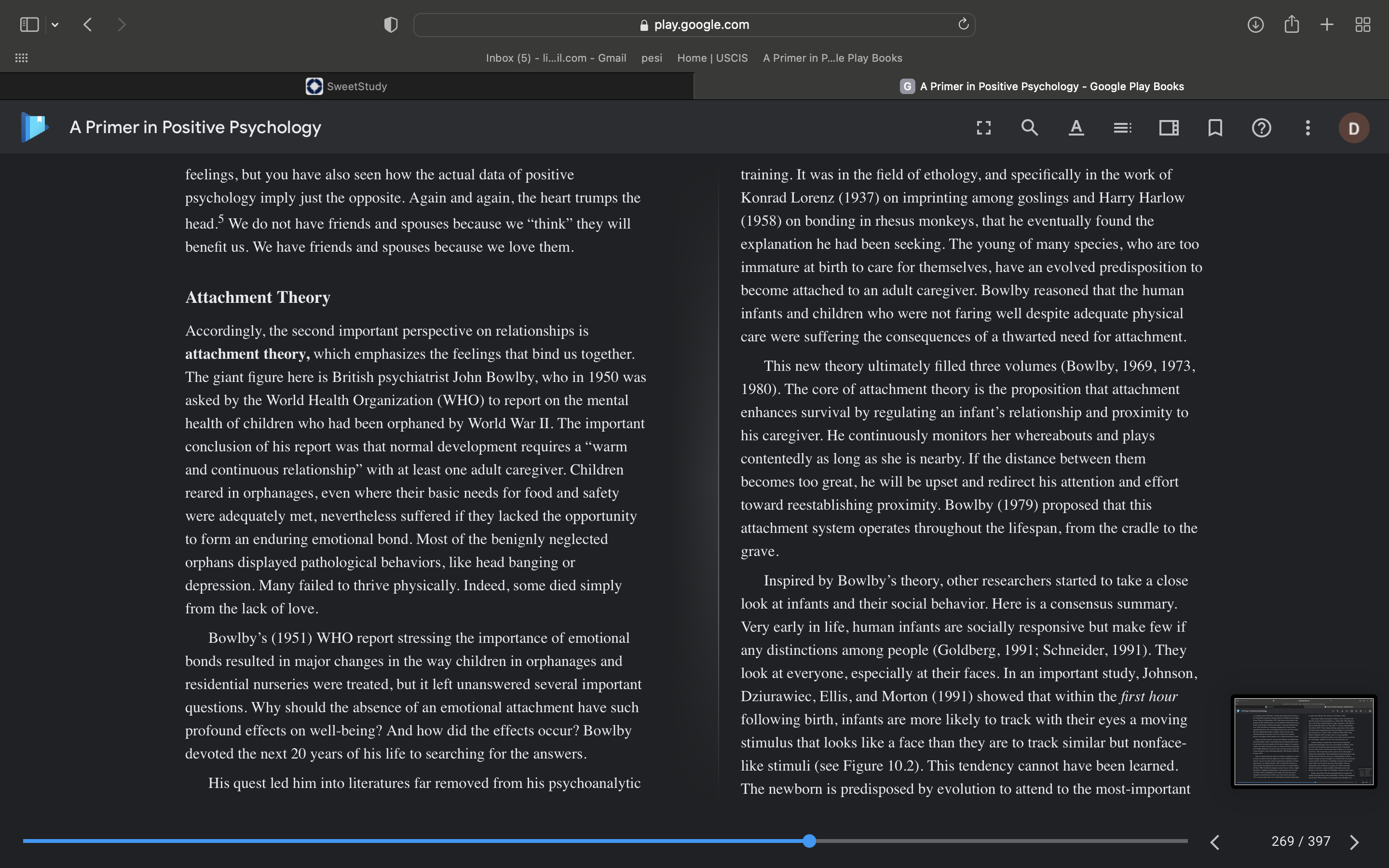
Task: Open text display options
Action: click(x=1076, y=127)
